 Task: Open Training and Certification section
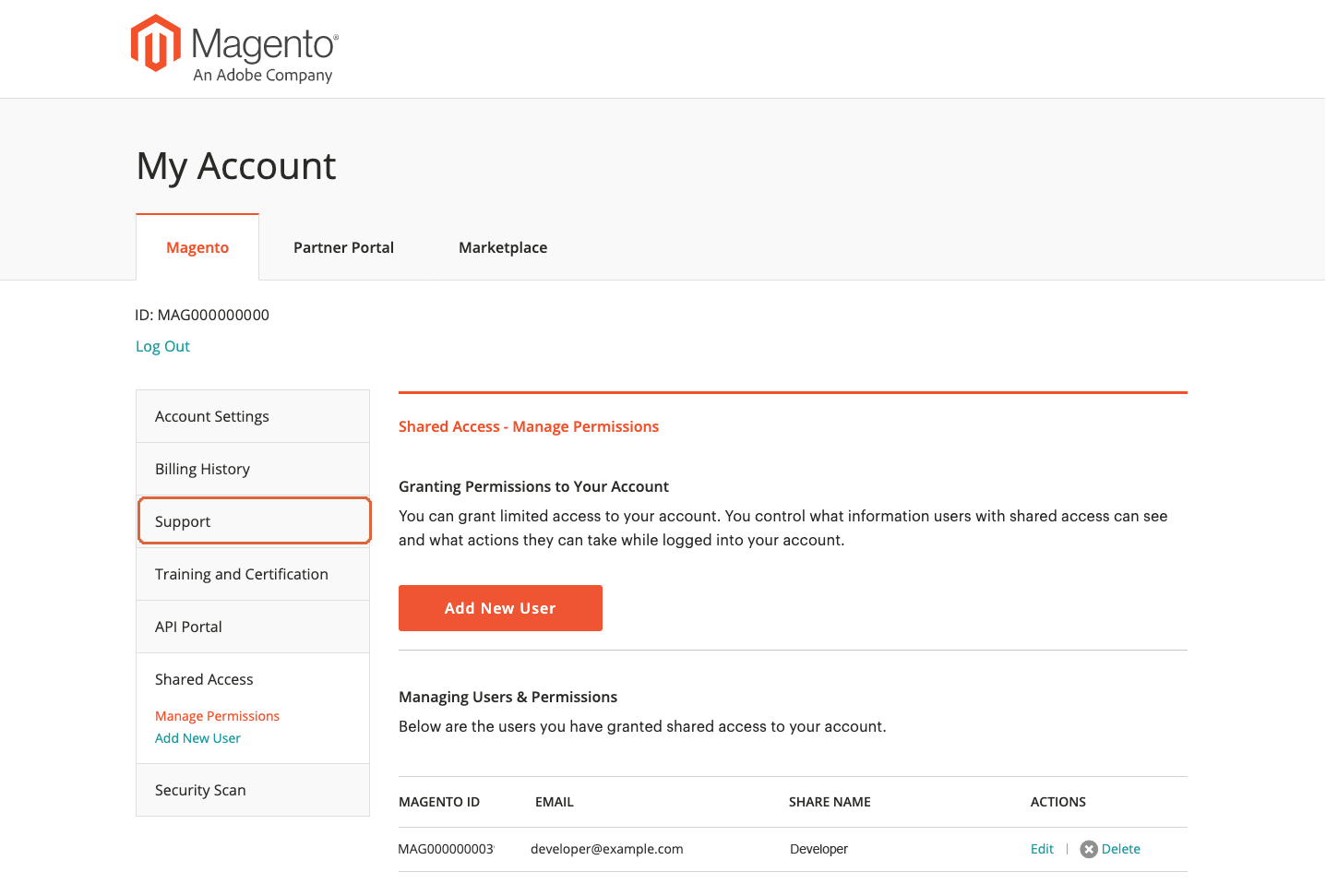(253, 574)
